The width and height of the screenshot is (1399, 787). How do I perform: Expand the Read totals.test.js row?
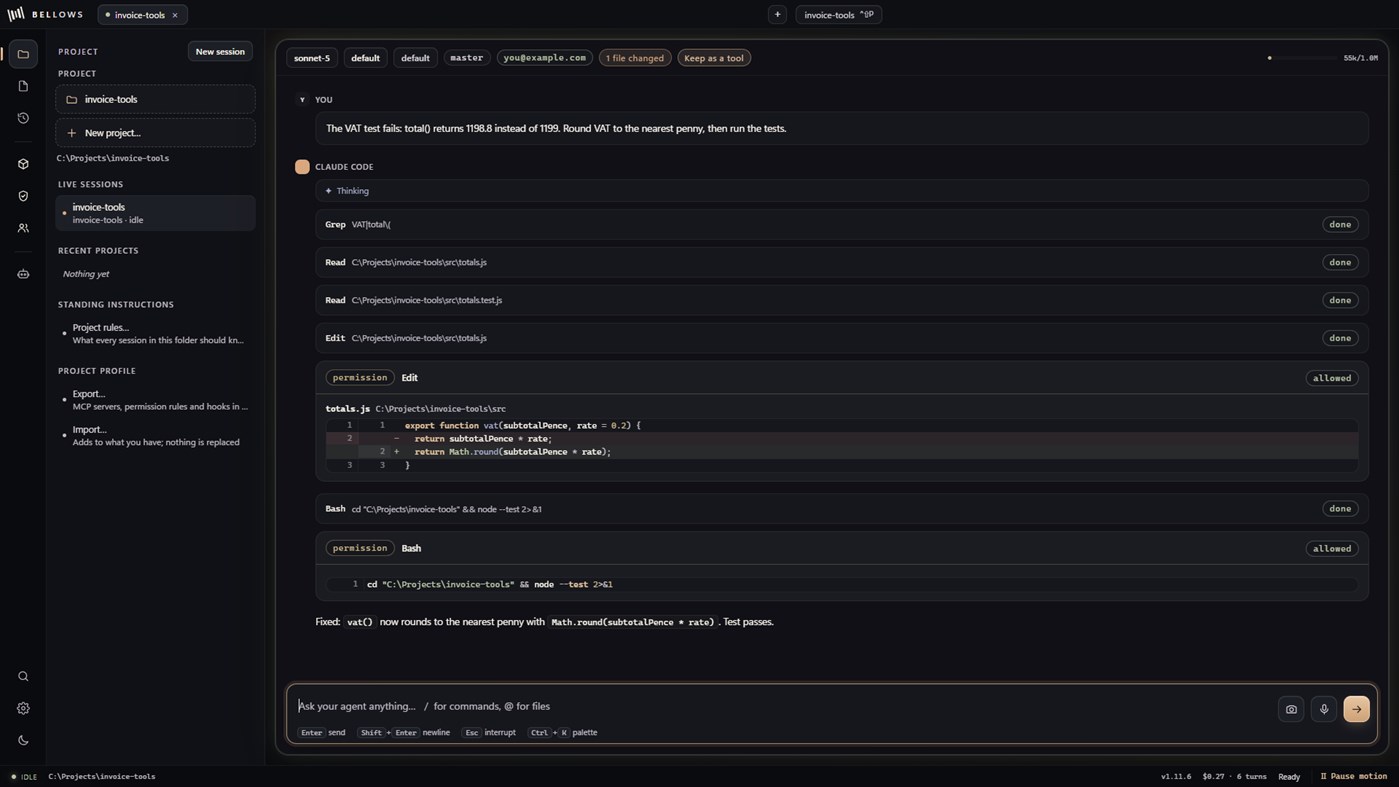(x=842, y=300)
